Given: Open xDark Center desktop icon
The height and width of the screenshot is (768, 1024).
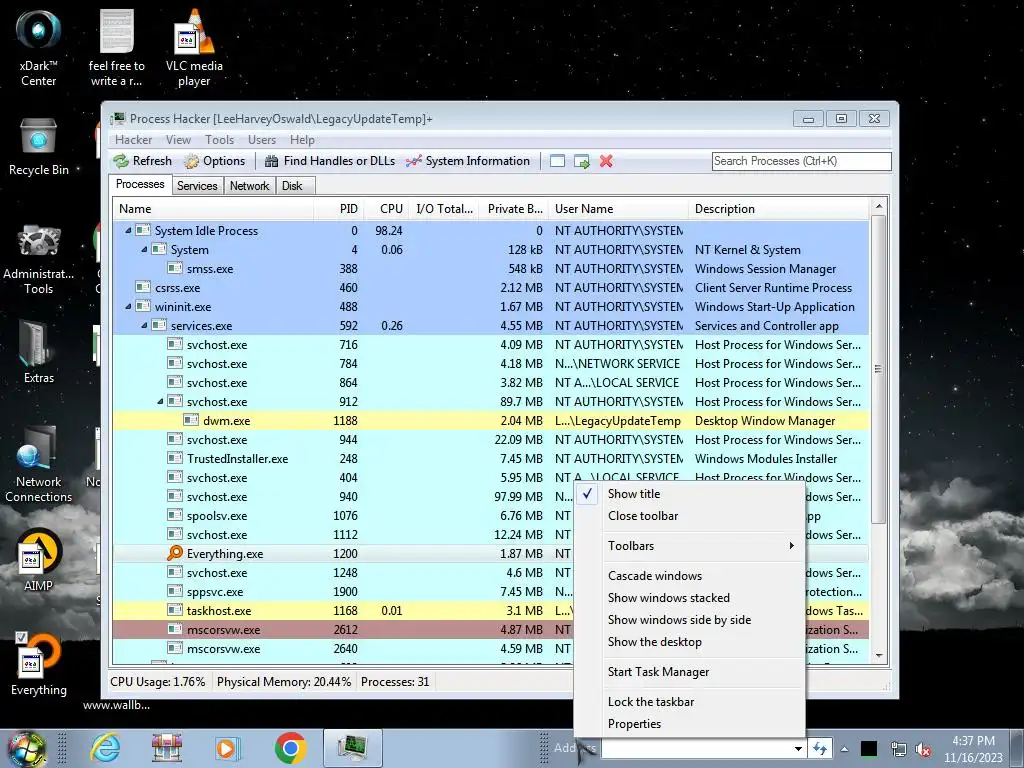Looking at the screenshot, I should pyautogui.click(x=39, y=47).
